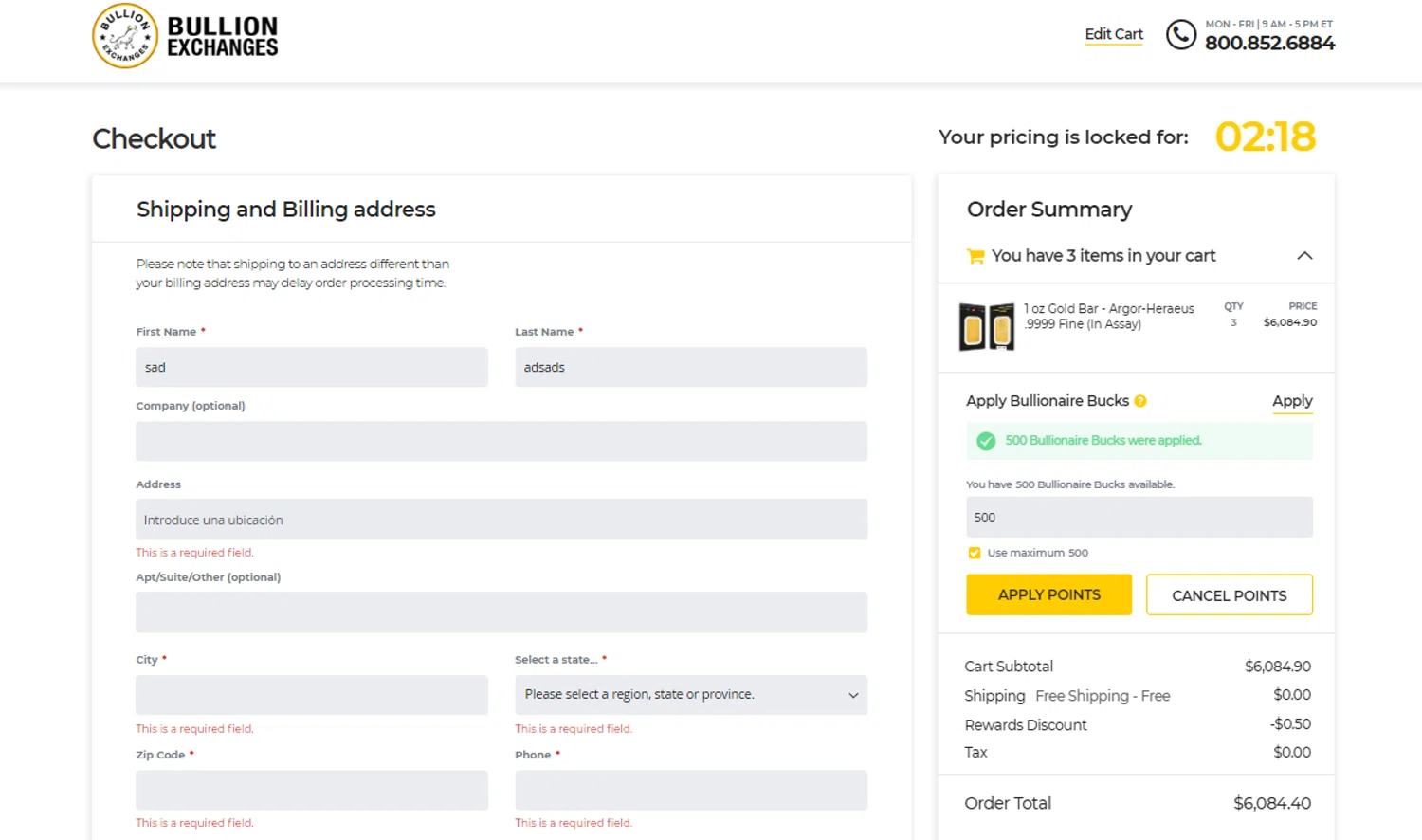Click the Checkout page heading
This screenshot has width=1422, height=840.
155,138
